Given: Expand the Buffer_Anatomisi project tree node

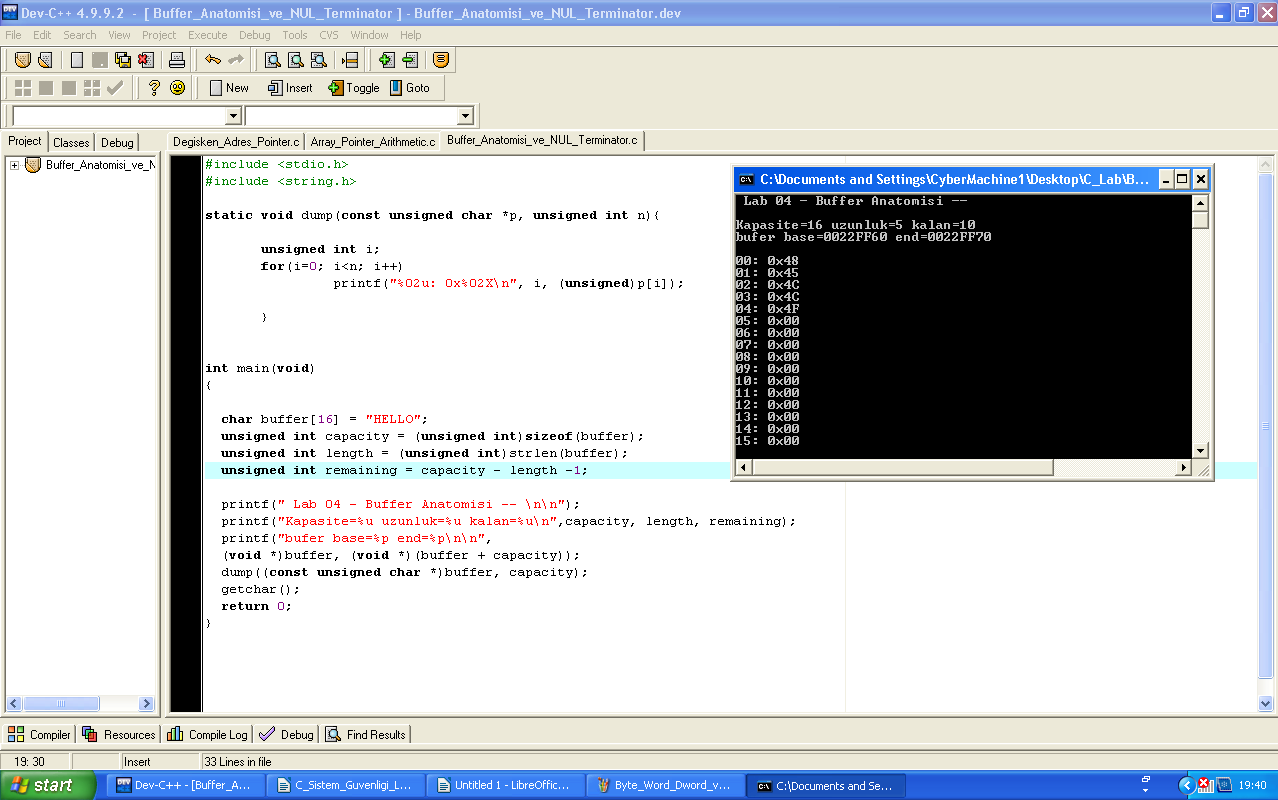Looking at the screenshot, I should click(x=15, y=165).
